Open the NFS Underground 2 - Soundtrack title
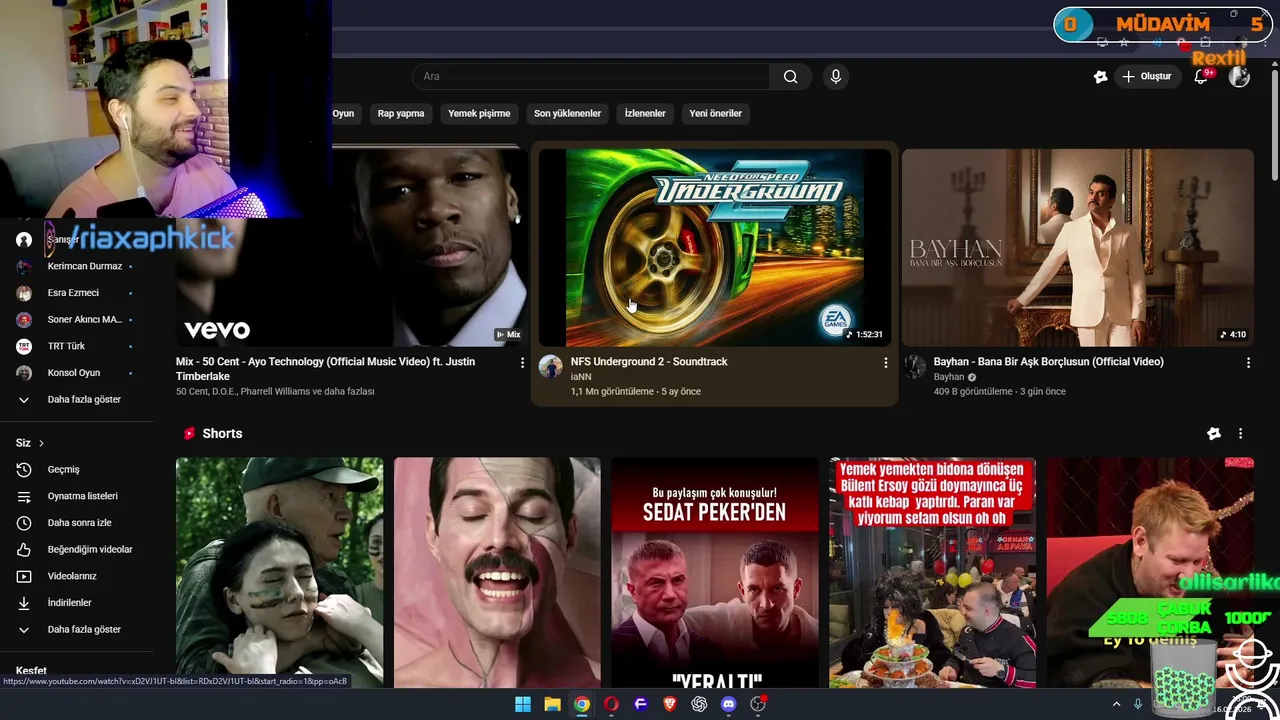Screen dimensions: 1280x720 click(x=649, y=362)
